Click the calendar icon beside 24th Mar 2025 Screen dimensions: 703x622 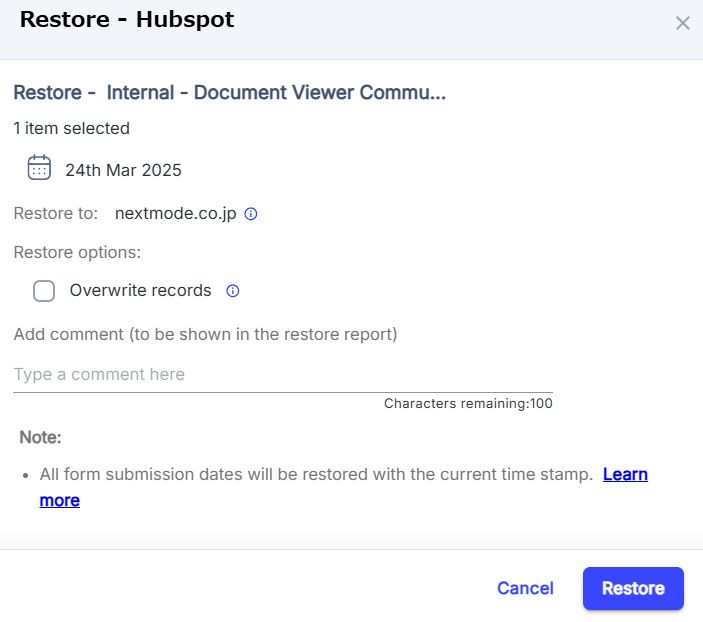[x=39, y=168]
